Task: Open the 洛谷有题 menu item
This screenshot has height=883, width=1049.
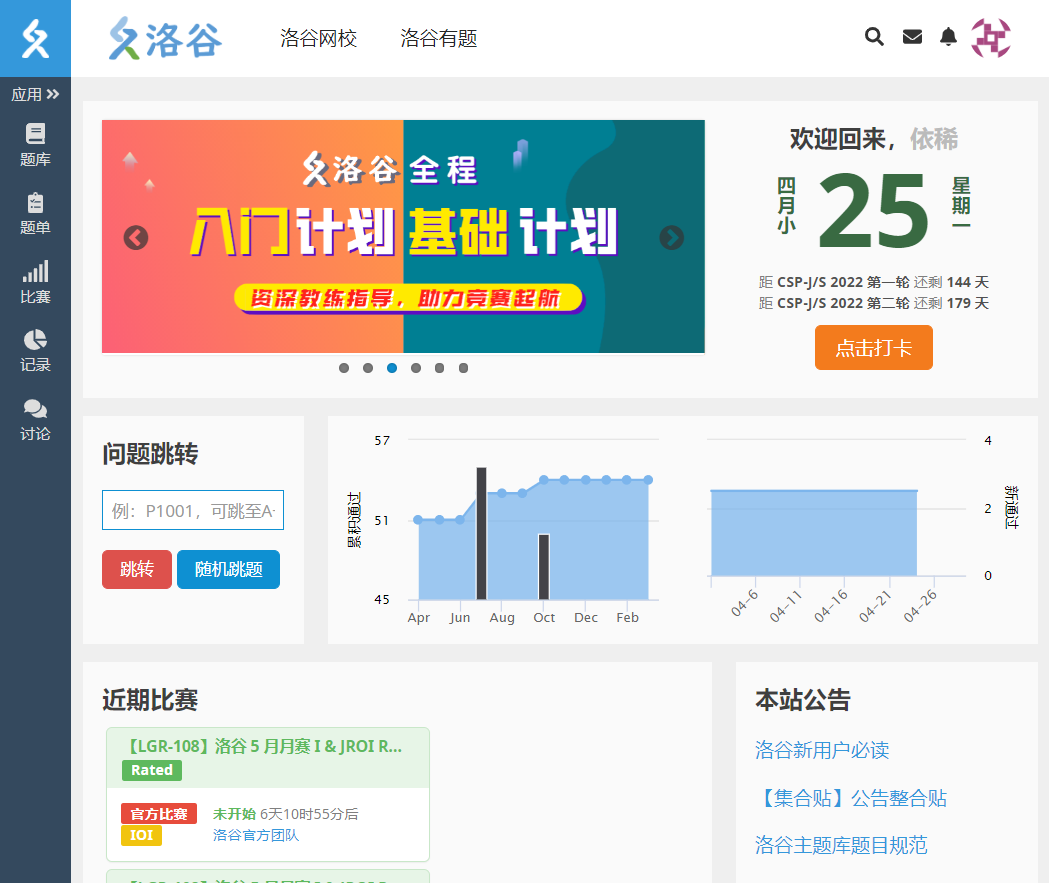Action: click(439, 38)
